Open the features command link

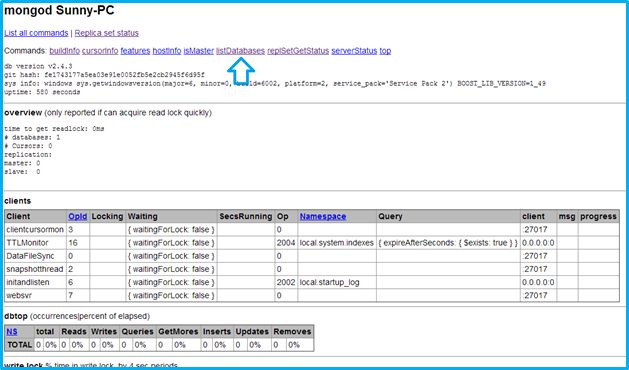point(135,51)
